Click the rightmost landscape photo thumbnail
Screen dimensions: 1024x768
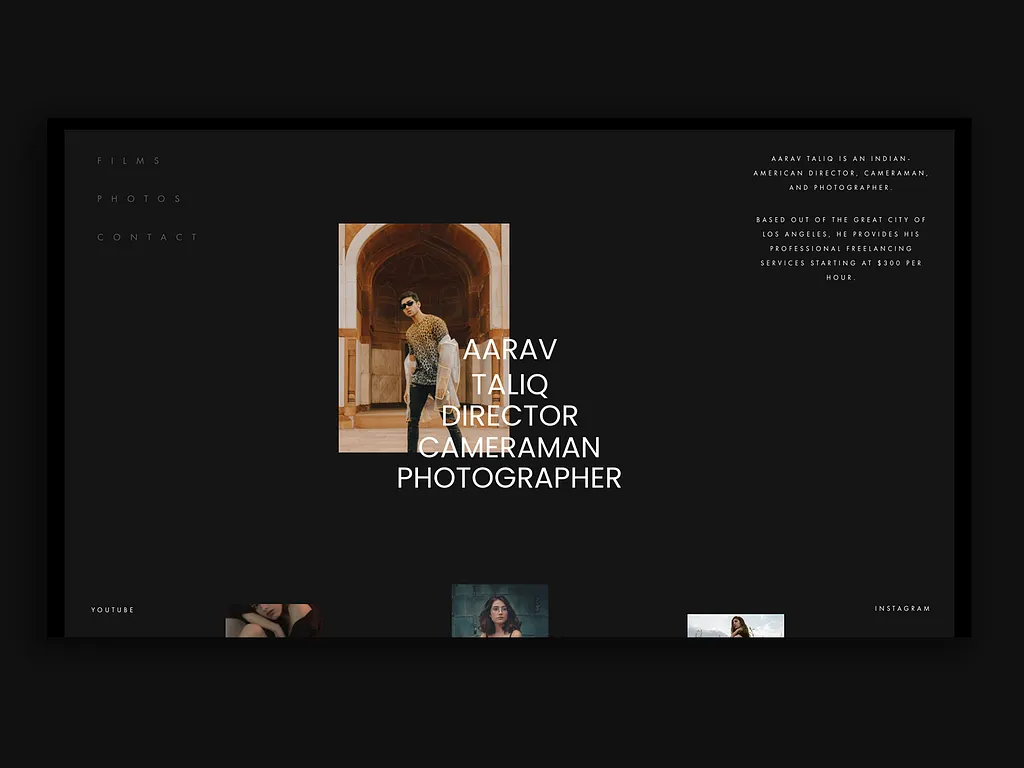click(x=737, y=625)
